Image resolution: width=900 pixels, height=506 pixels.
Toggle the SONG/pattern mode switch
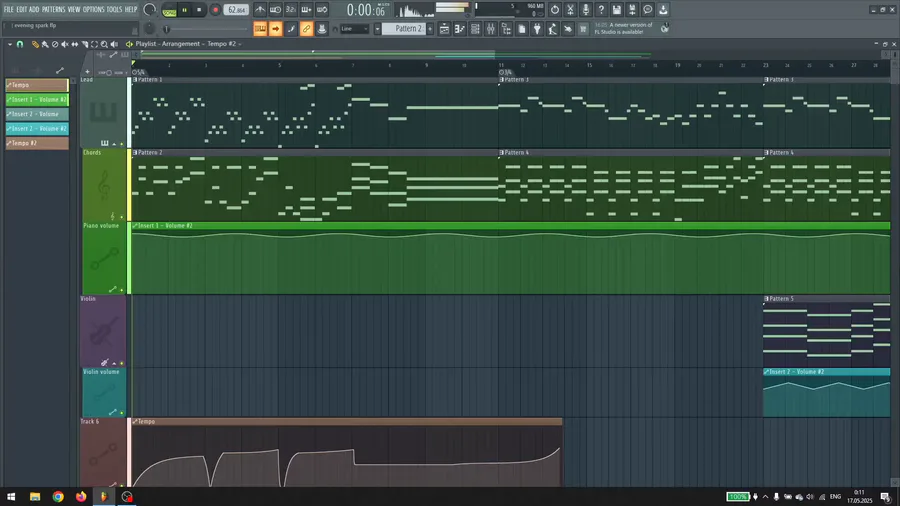[169, 10]
